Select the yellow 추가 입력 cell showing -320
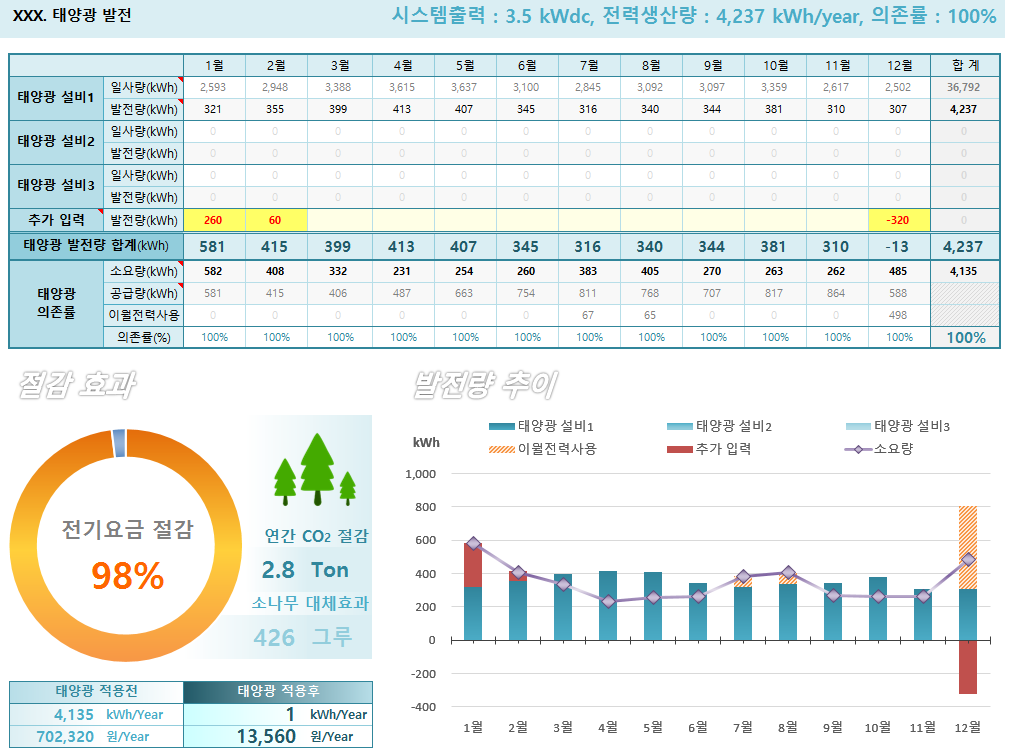The height and width of the screenshot is (752, 1009). click(x=899, y=220)
